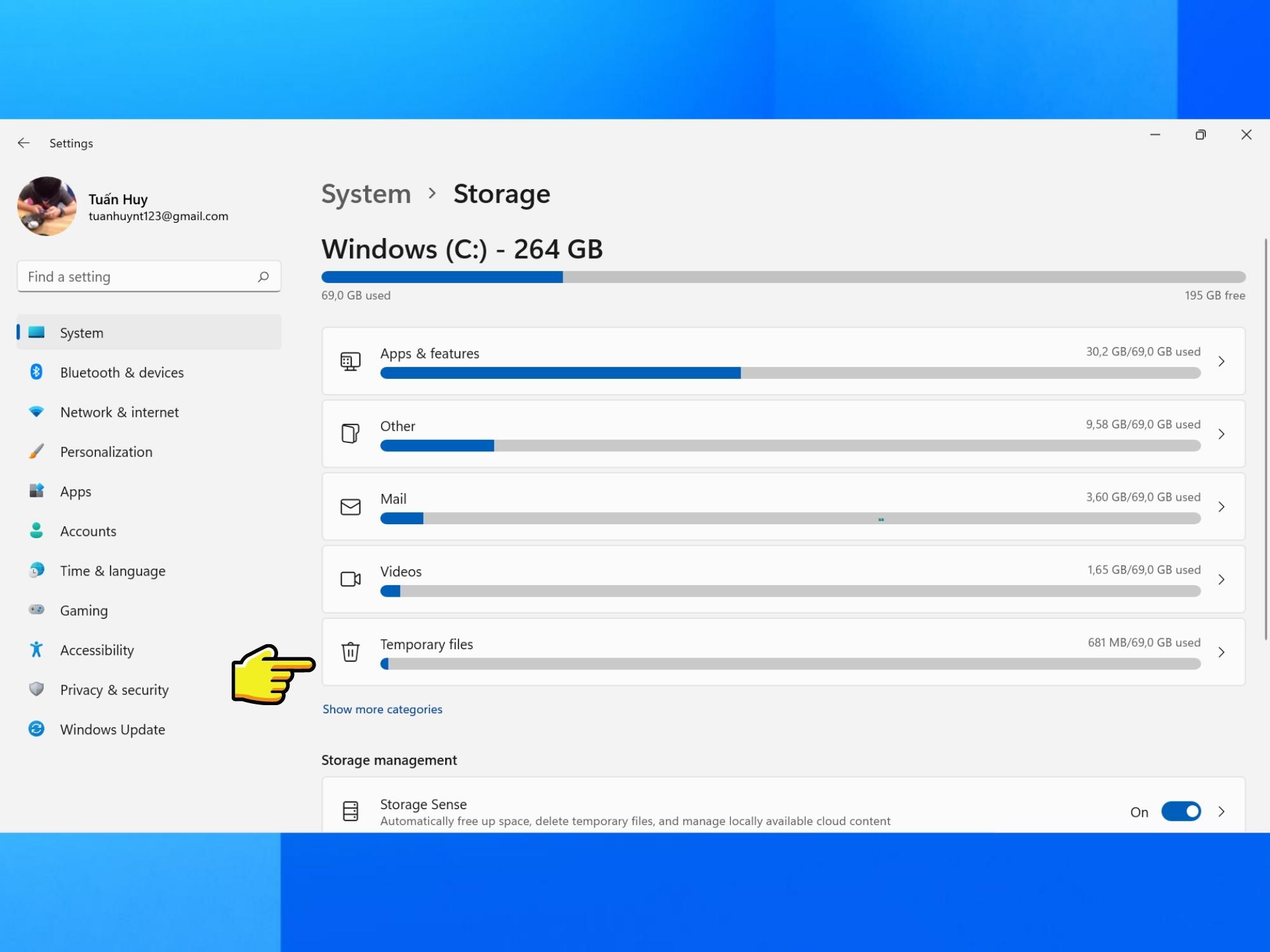Expand the Videos category chevron
The width and height of the screenshot is (1270, 952).
pyautogui.click(x=1222, y=579)
